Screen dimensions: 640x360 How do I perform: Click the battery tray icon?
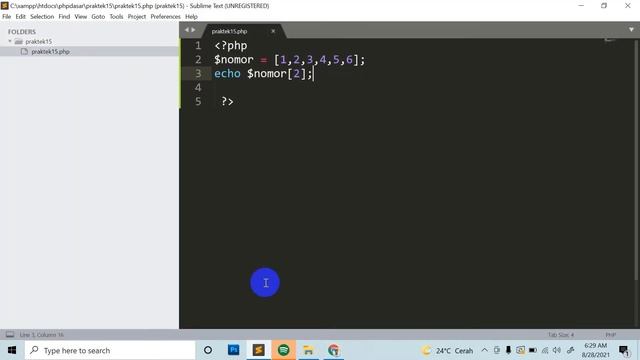pos(533,350)
